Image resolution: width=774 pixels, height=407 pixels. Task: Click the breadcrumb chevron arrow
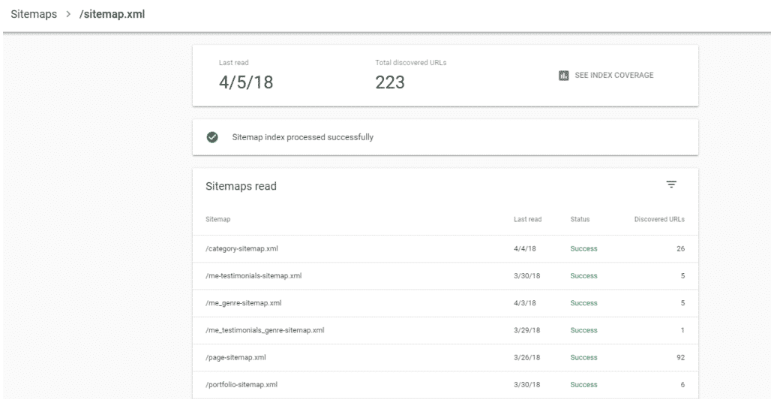tap(69, 14)
